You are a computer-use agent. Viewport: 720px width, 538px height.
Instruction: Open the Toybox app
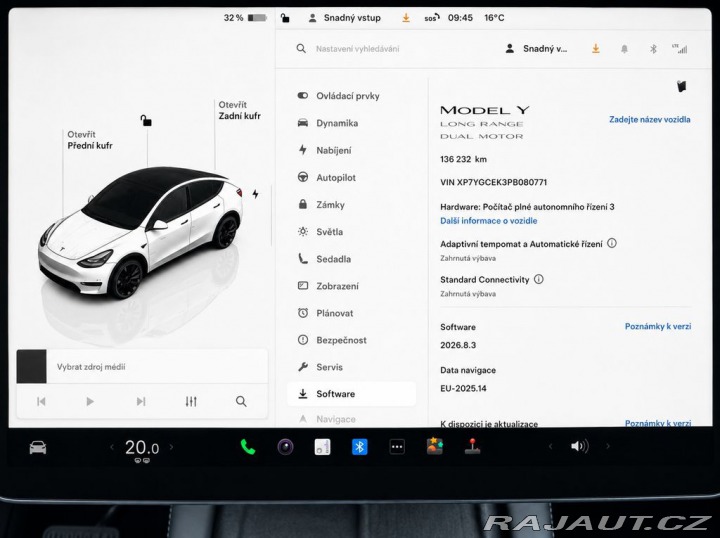point(434,446)
